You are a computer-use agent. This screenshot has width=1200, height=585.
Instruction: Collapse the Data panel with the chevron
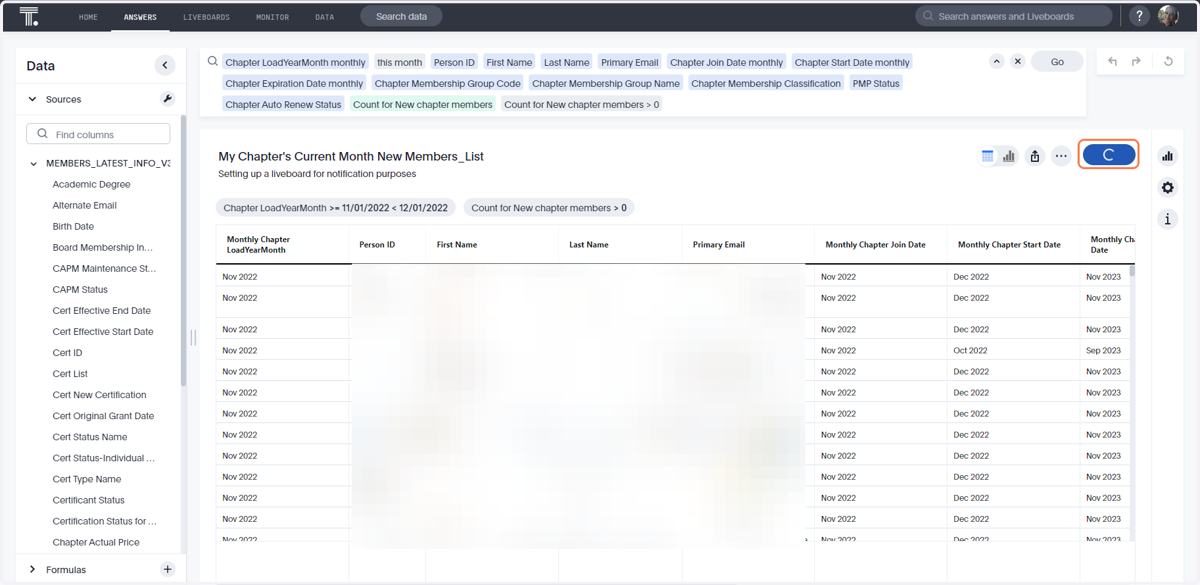coord(165,65)
